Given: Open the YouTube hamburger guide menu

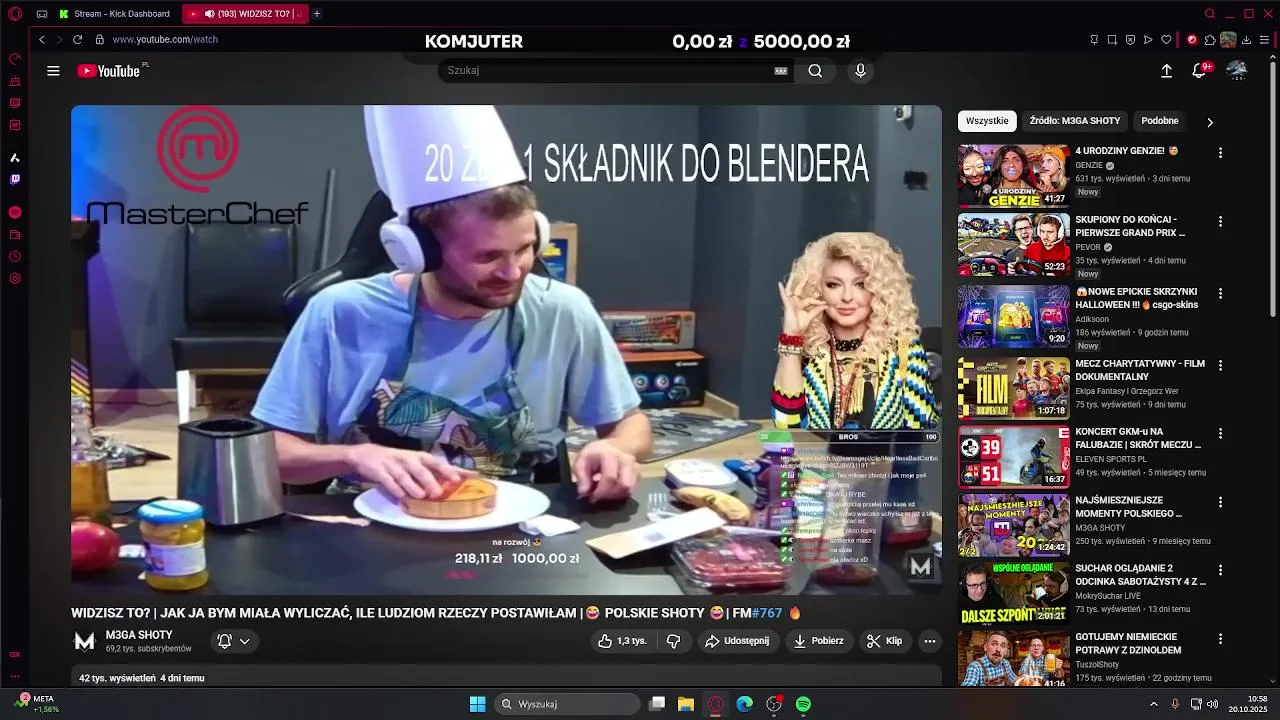Looking at the screenshot, I should pyautogui.click(x=53, y=71).
